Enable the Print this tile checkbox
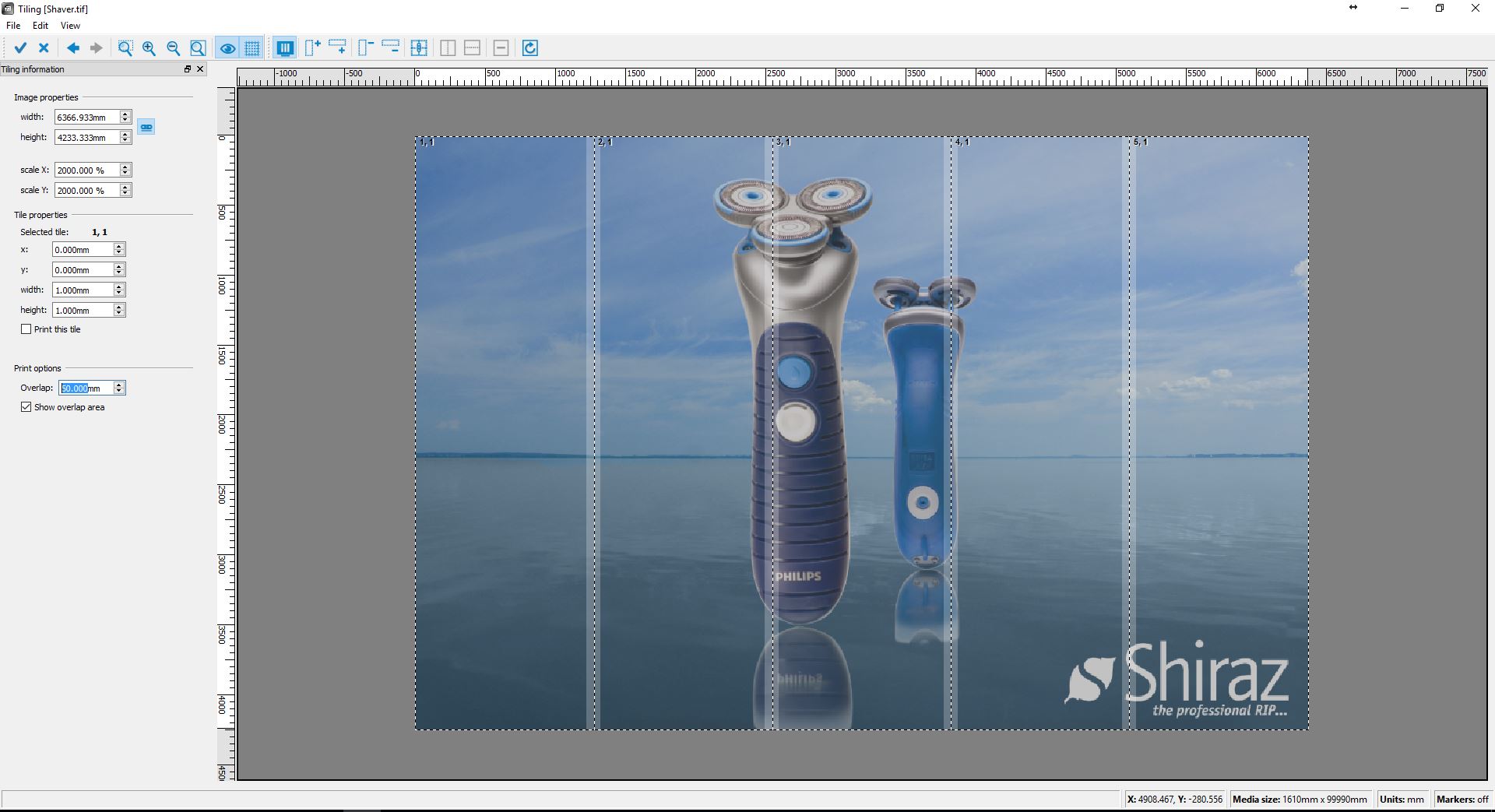1495x812 pixels. pos(26,329)
